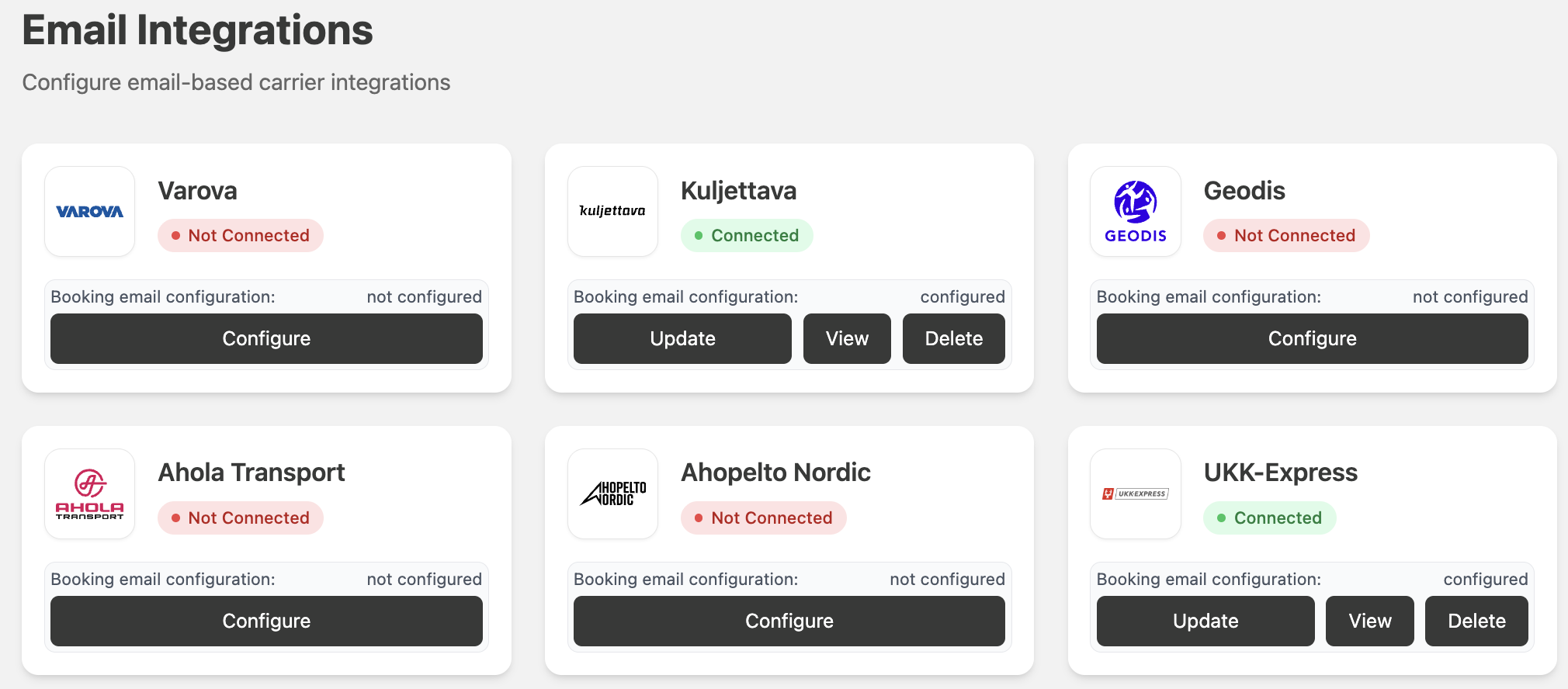
Task: Click the Ahola Transport logo
Action: (x=90, y=494)
